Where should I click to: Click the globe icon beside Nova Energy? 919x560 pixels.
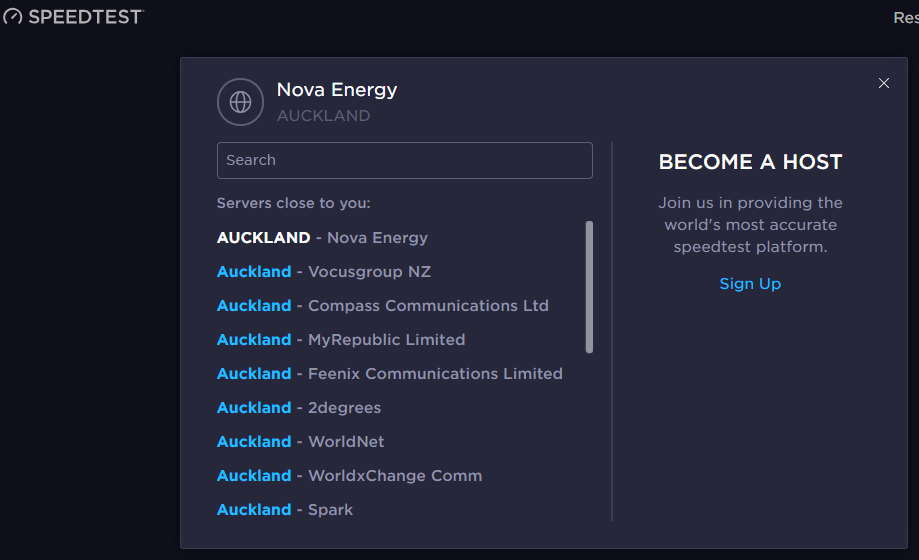pyautogui.click(x=240, y=102)
